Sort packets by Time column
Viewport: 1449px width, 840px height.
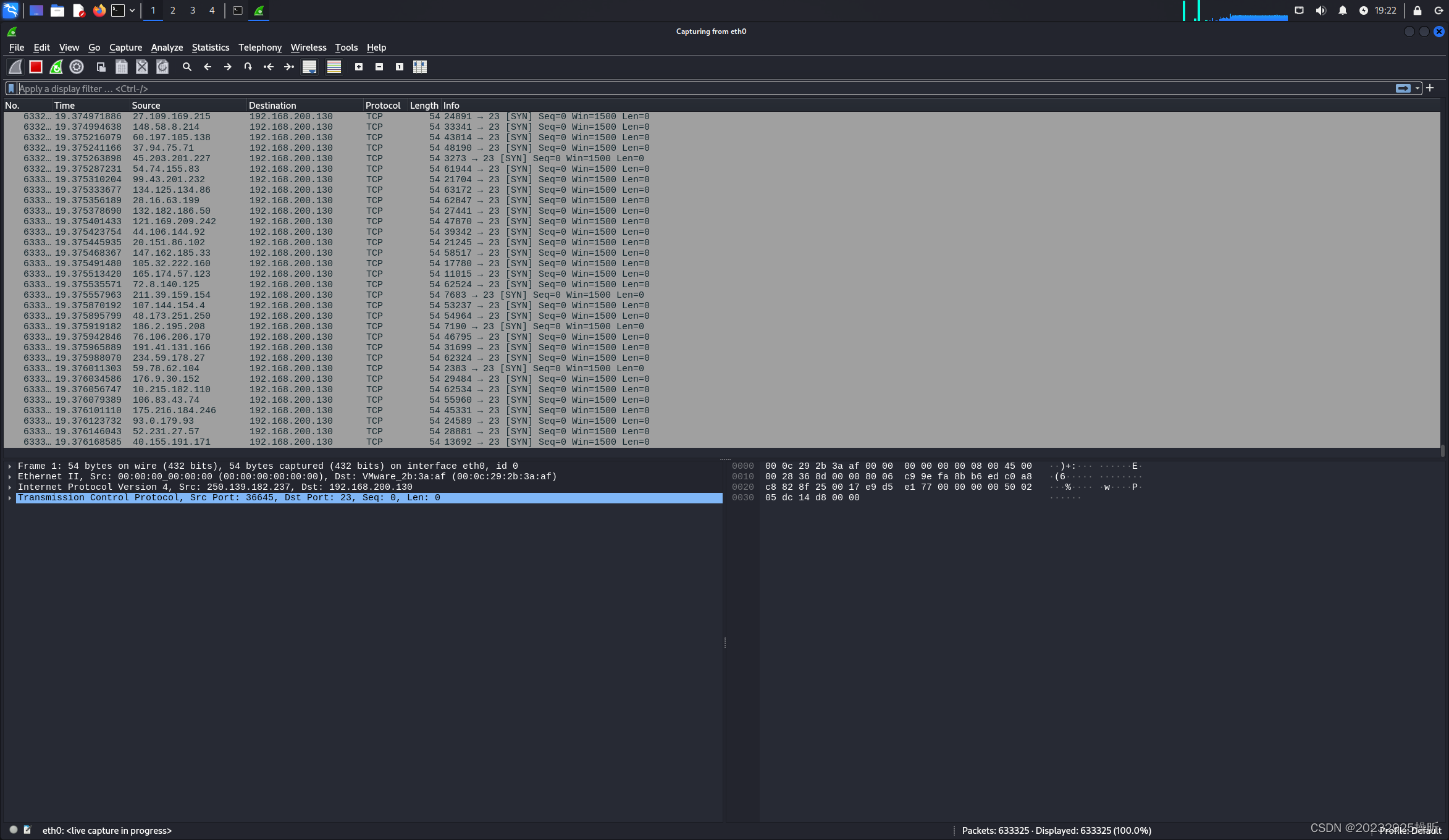(x=91, y=106)
